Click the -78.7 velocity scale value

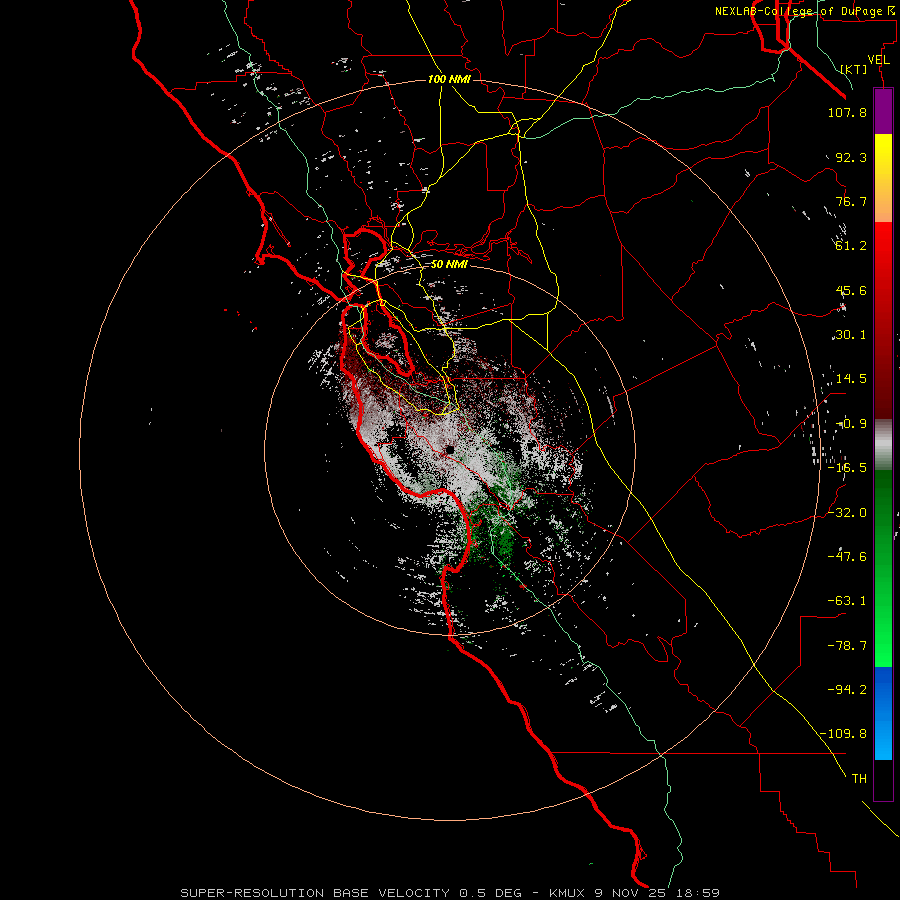pyautogui.click(x=847, y=646)
